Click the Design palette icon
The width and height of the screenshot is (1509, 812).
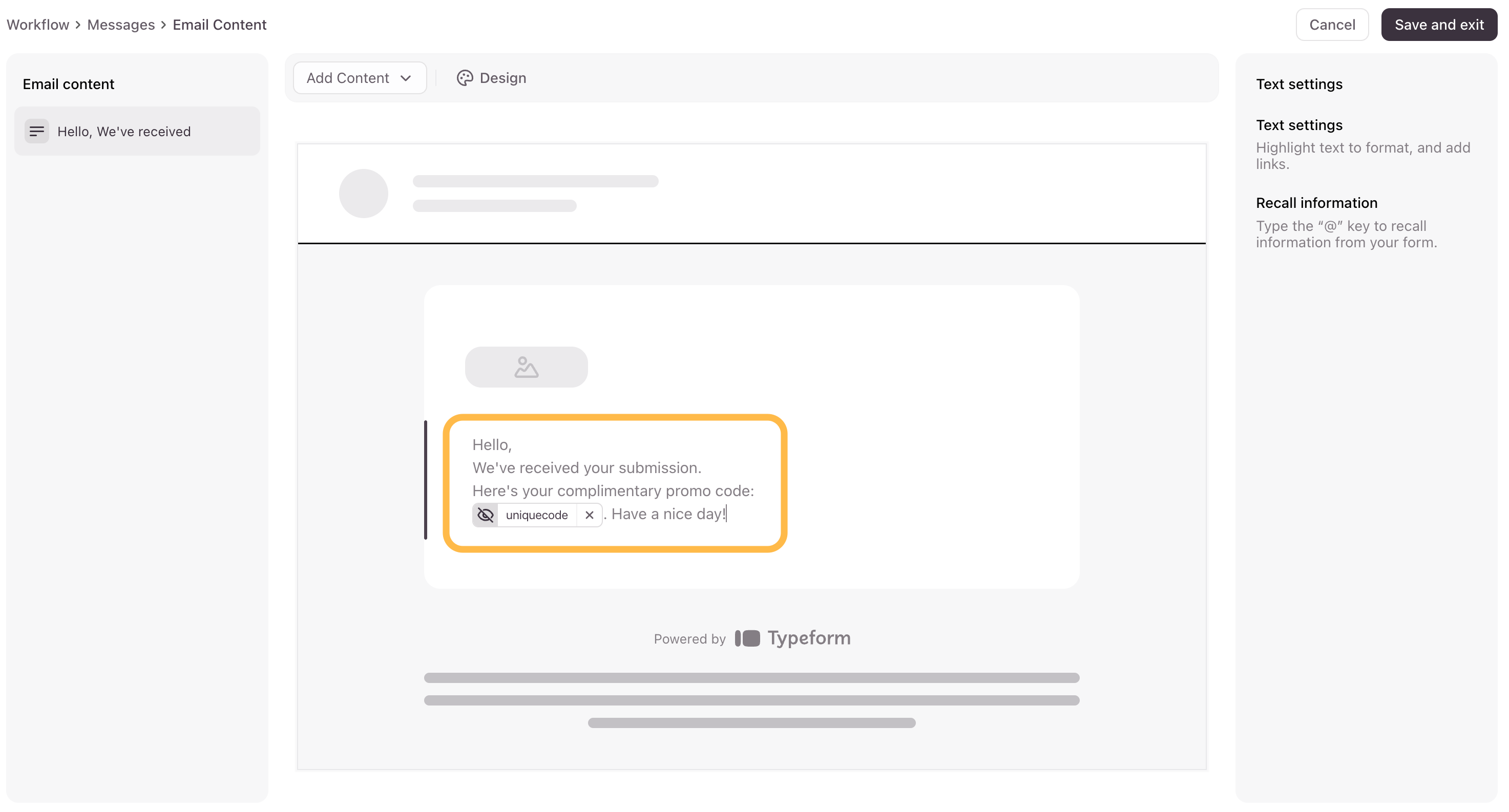click(465, 78)
